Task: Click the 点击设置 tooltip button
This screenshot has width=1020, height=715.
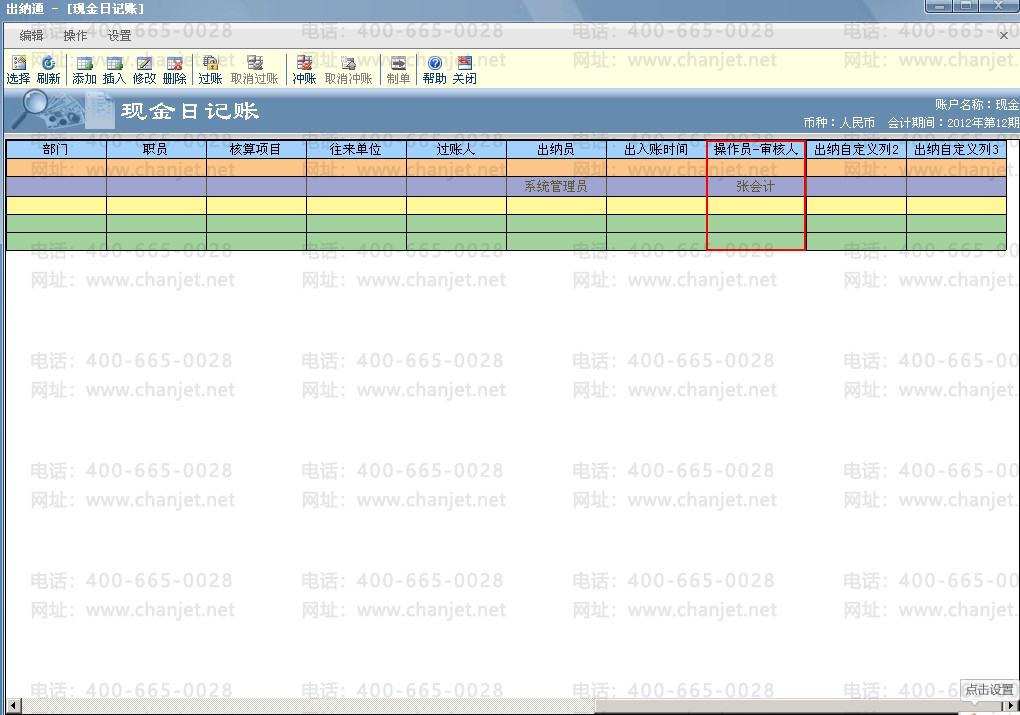Action: [989, 690]
